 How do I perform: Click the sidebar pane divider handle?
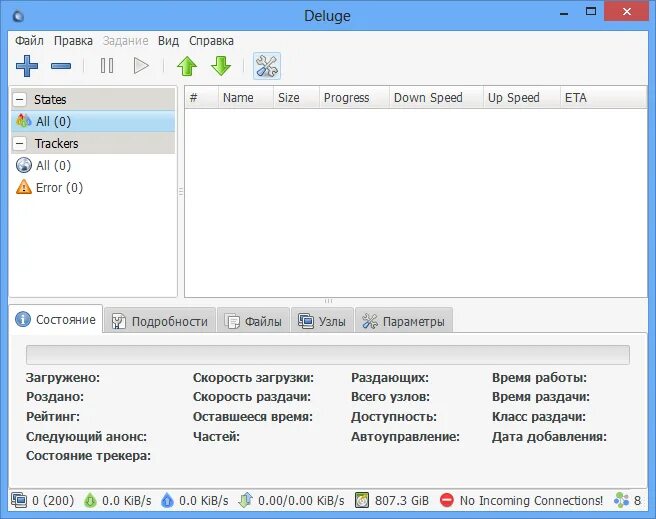181,192
